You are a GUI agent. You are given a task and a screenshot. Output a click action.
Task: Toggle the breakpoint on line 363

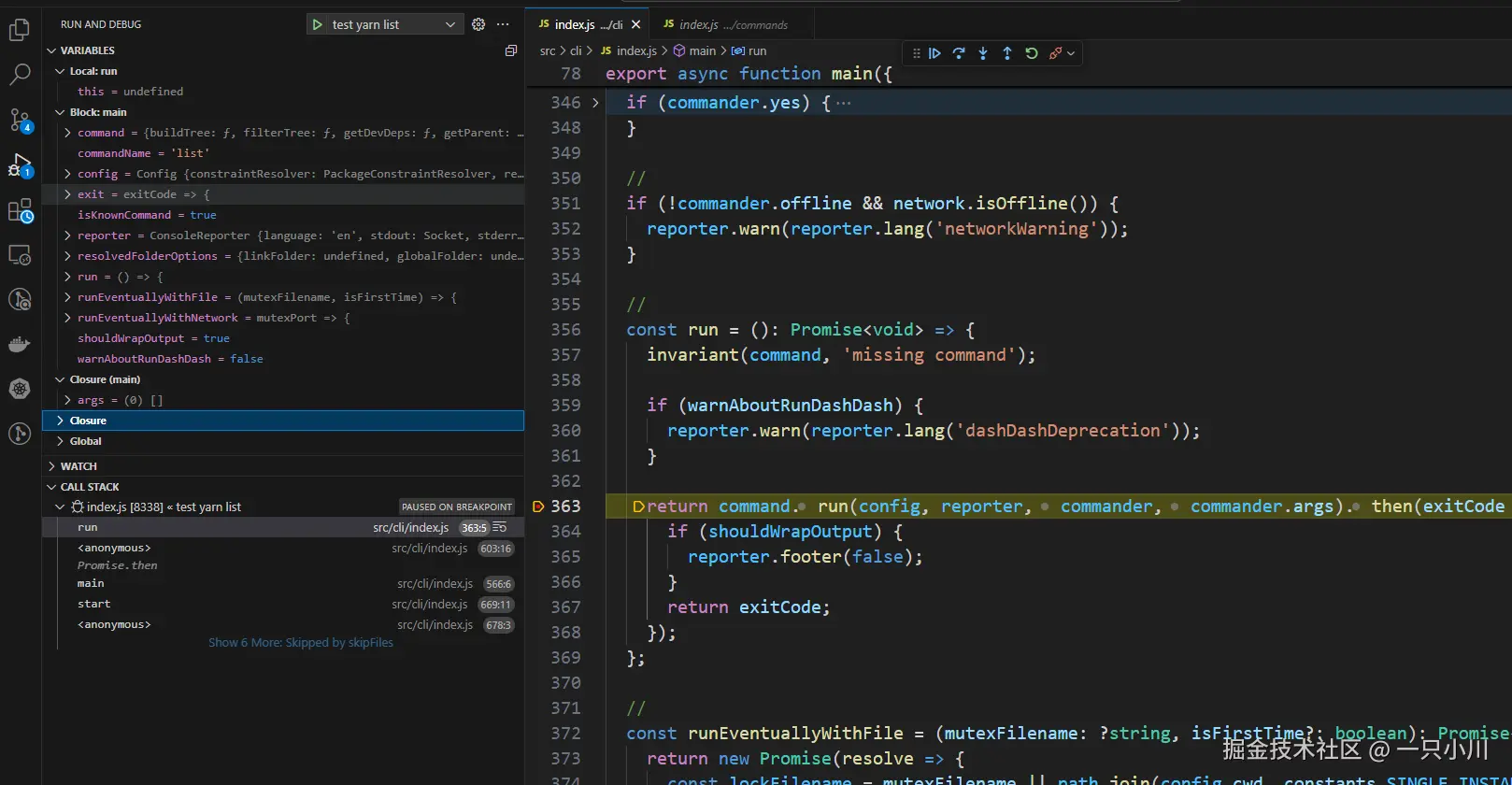pyautogui.click(x=538, y=507)
